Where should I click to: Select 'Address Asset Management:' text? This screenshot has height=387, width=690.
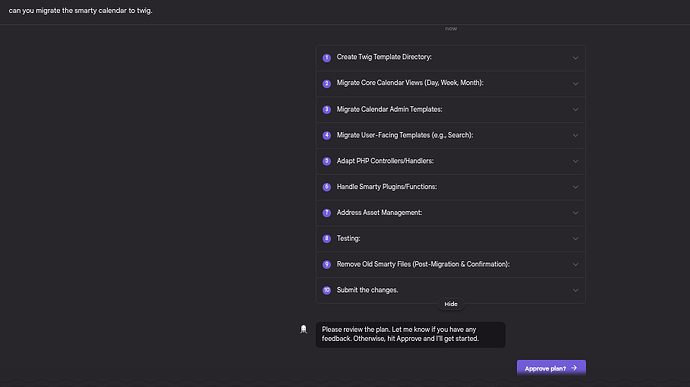(x=379, y=213)
